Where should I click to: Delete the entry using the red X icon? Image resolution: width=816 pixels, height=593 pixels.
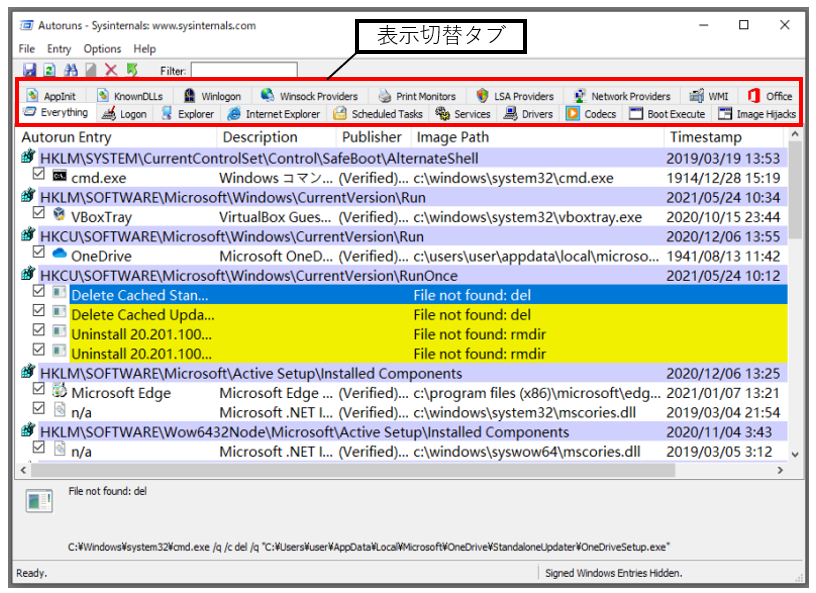tap(111, 70)
